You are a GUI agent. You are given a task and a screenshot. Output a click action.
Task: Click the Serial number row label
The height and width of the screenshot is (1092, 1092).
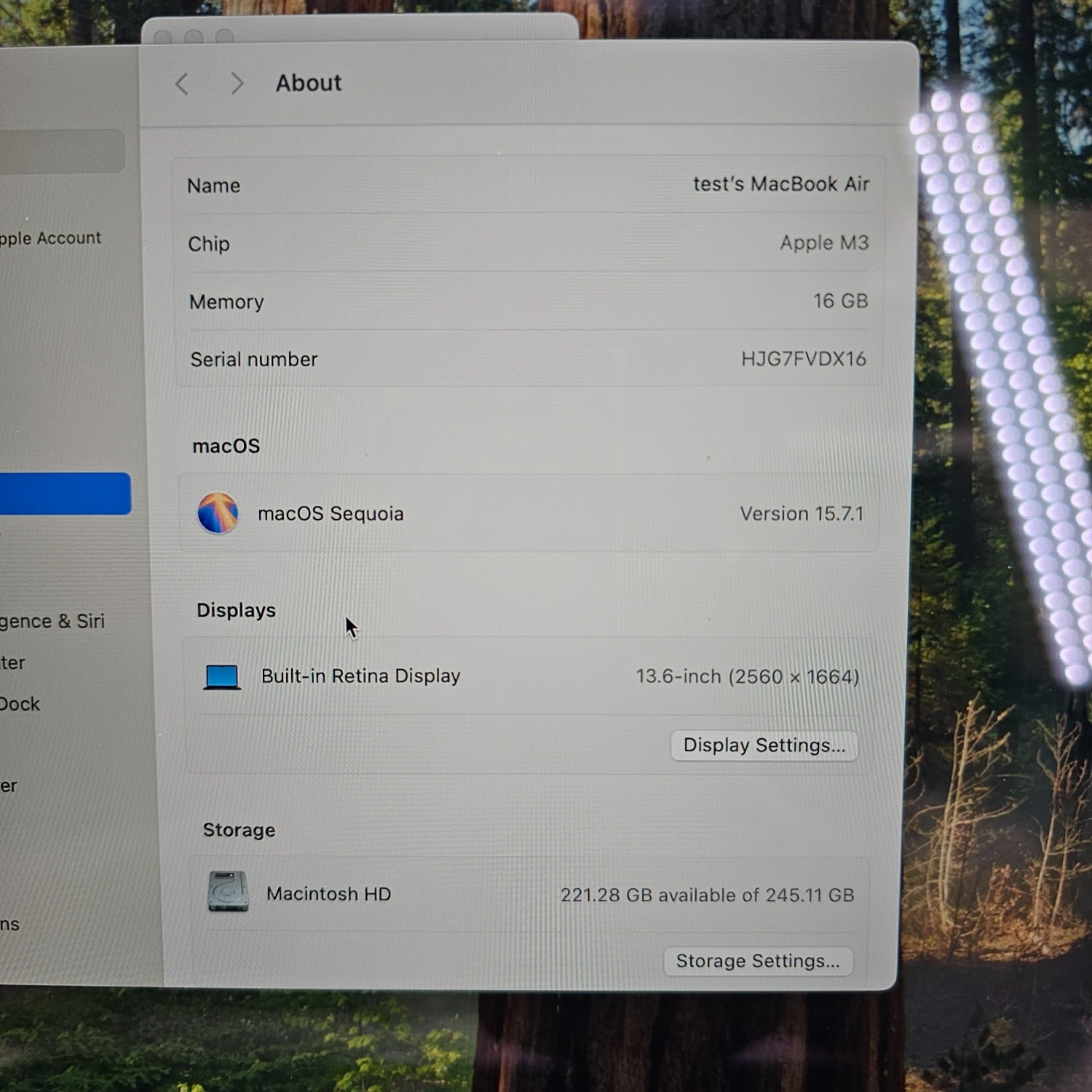[x=254, y=359]
